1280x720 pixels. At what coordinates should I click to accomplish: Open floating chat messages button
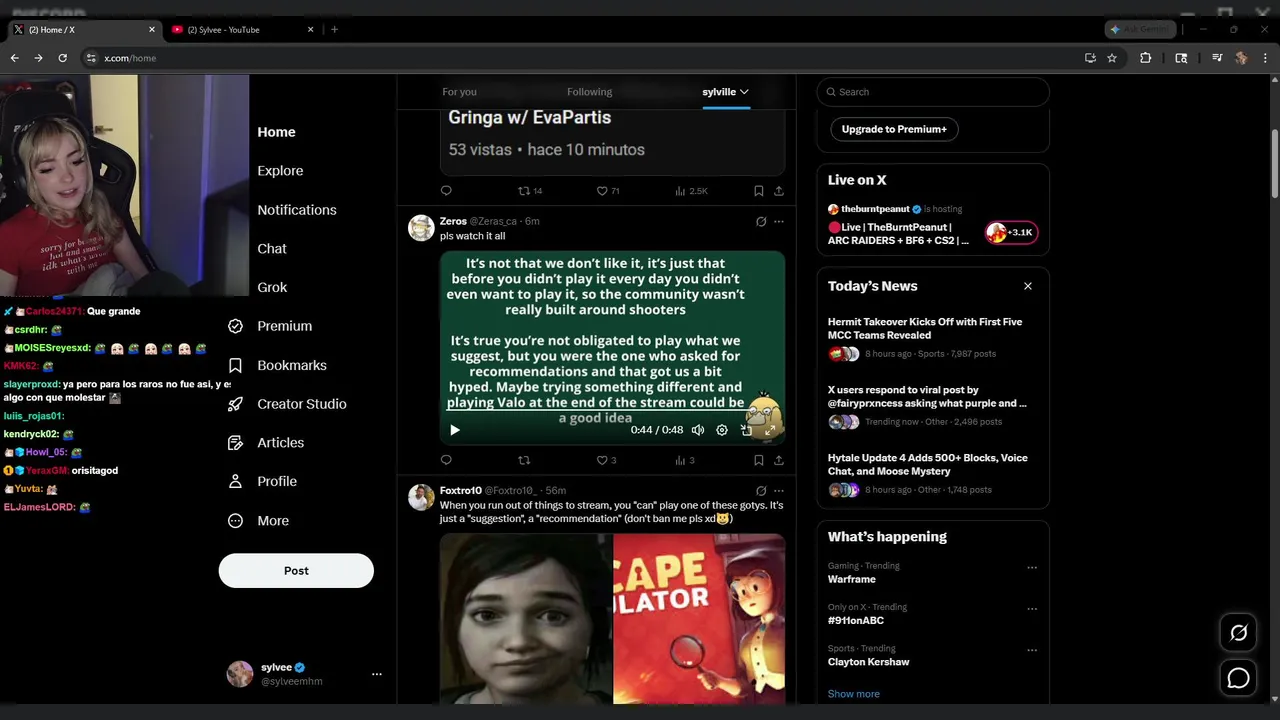click(1238, 678)
